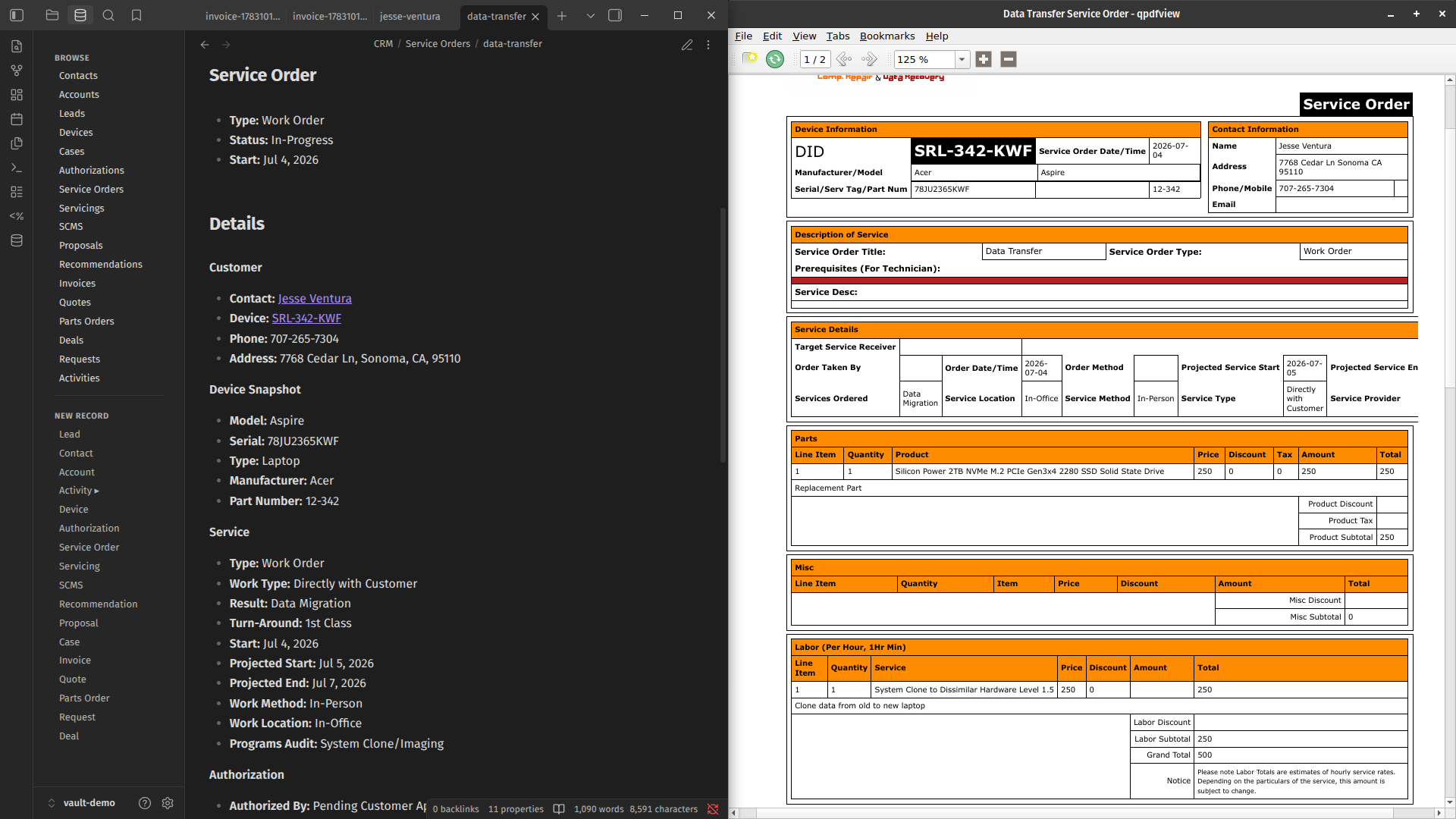Go to next page in qpdfview
This screenshot has width=1456, height=819.
[x=869, y=59]
